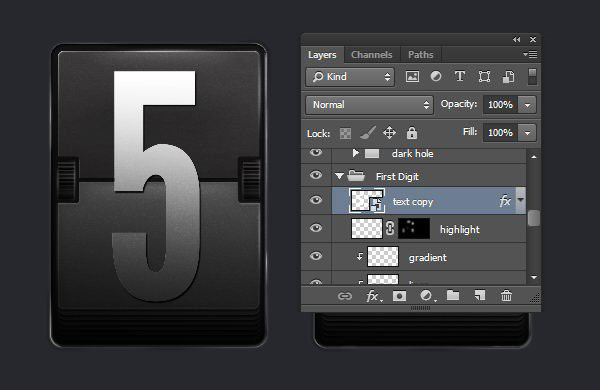Hide the highlight layer
The image size is (600, 390).
click(x=316, y=228)
